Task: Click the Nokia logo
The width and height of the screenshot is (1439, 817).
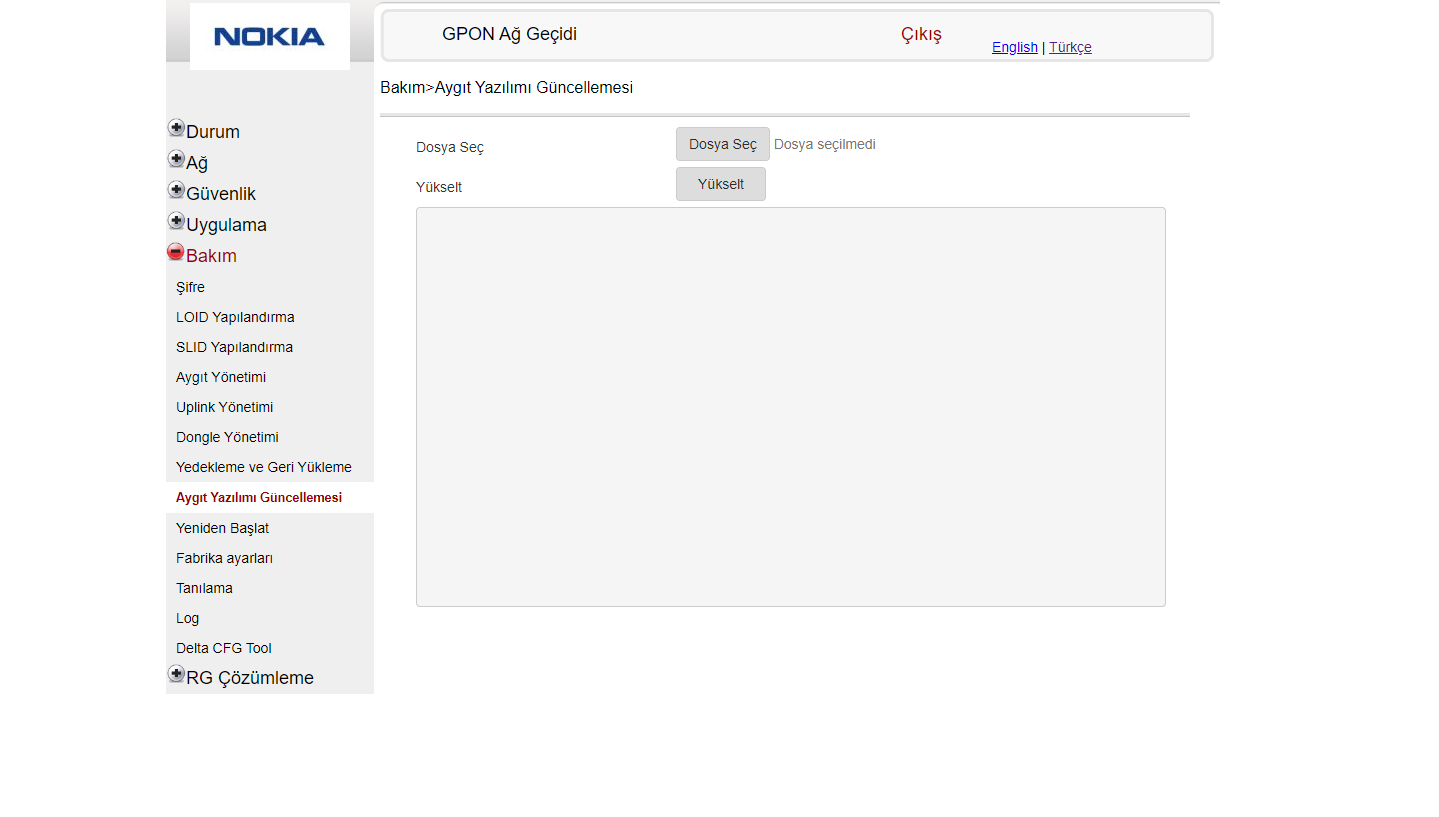Action: 270,37
